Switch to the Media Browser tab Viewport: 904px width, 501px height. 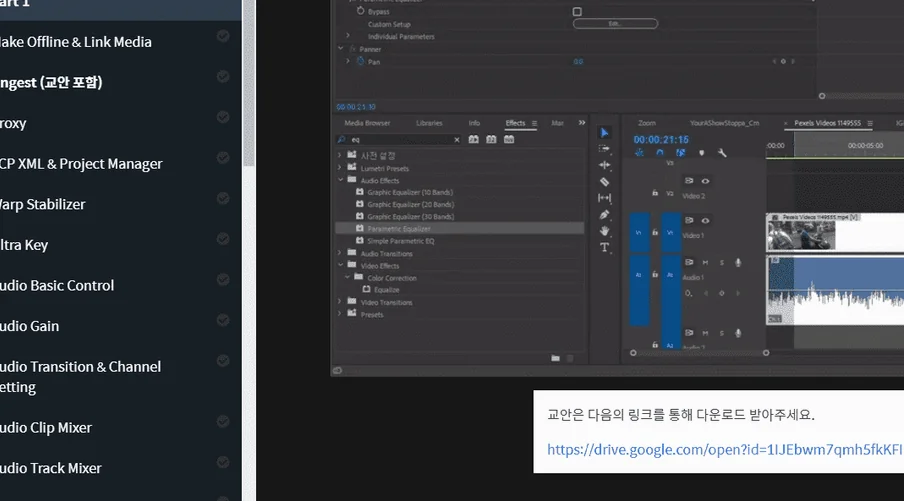click(367, 123)
